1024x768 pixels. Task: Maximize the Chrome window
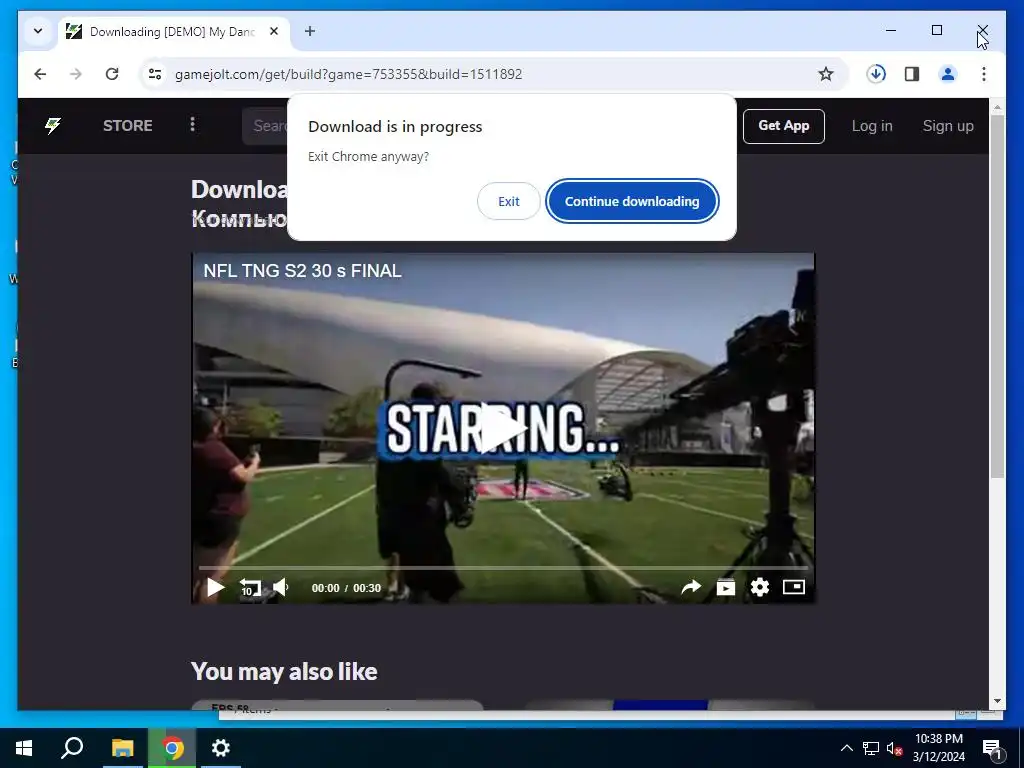[x=936, y=30]
